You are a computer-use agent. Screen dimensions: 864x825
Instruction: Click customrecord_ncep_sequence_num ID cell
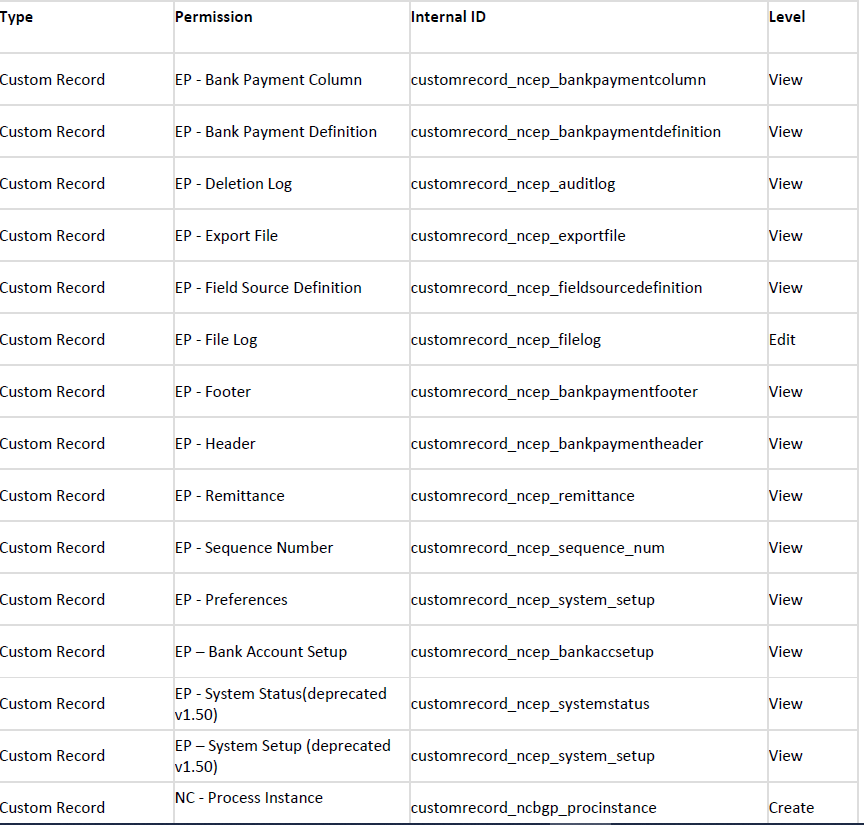(537, 548)
